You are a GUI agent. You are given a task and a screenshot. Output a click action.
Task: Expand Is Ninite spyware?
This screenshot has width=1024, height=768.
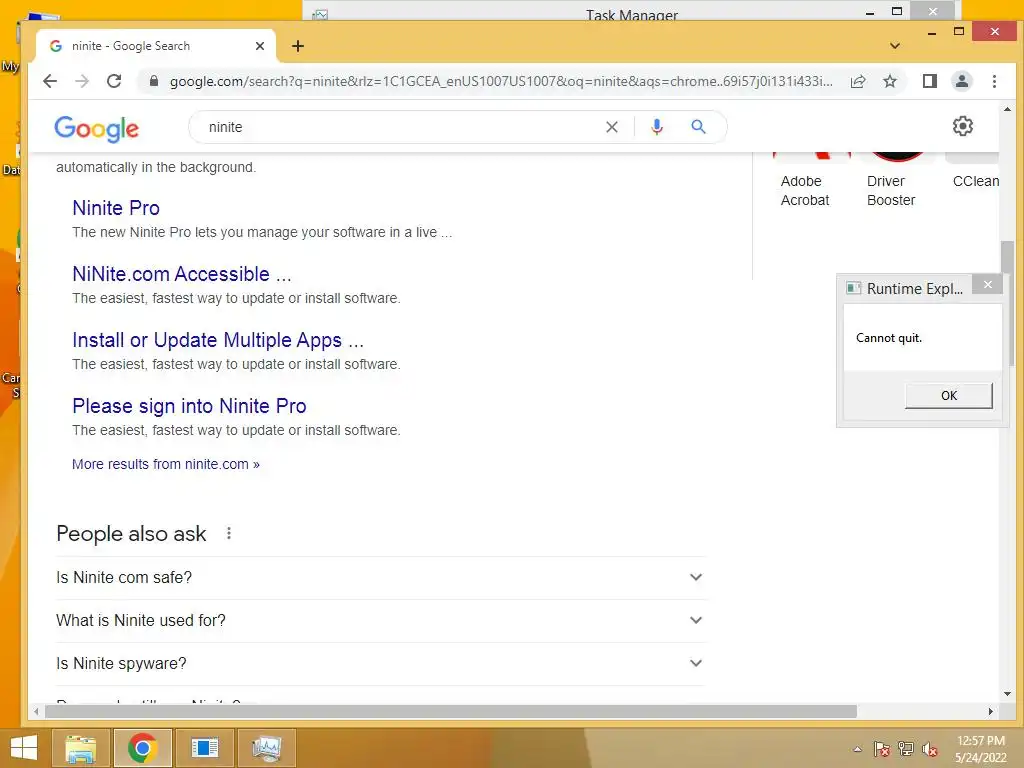[381, 664]
